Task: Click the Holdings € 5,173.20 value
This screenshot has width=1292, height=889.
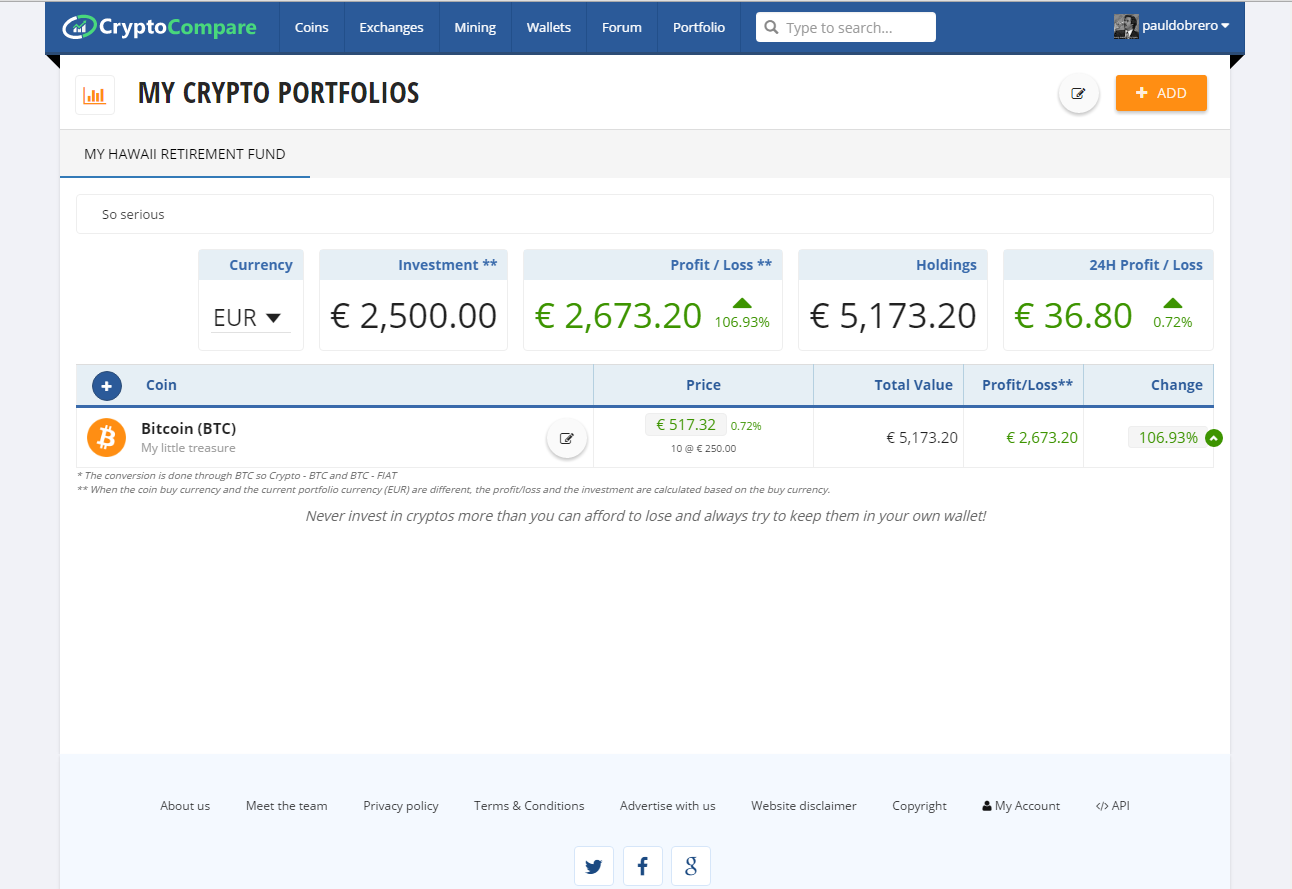Action: coord(893,316)
